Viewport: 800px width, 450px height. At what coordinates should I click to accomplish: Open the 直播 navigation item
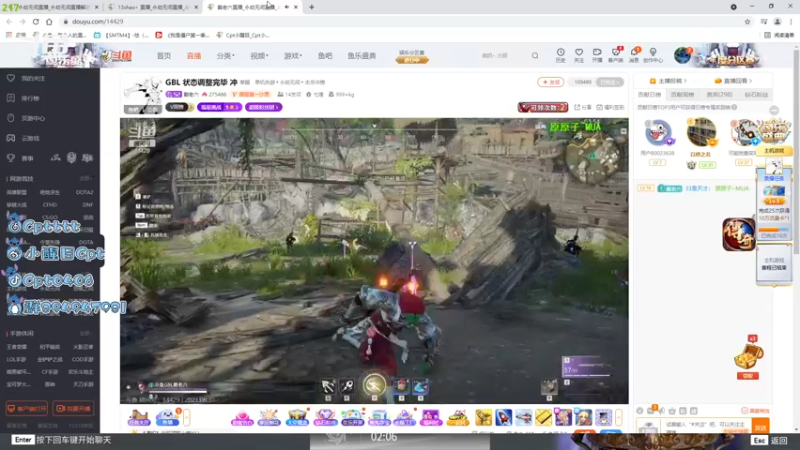(194, 56)
